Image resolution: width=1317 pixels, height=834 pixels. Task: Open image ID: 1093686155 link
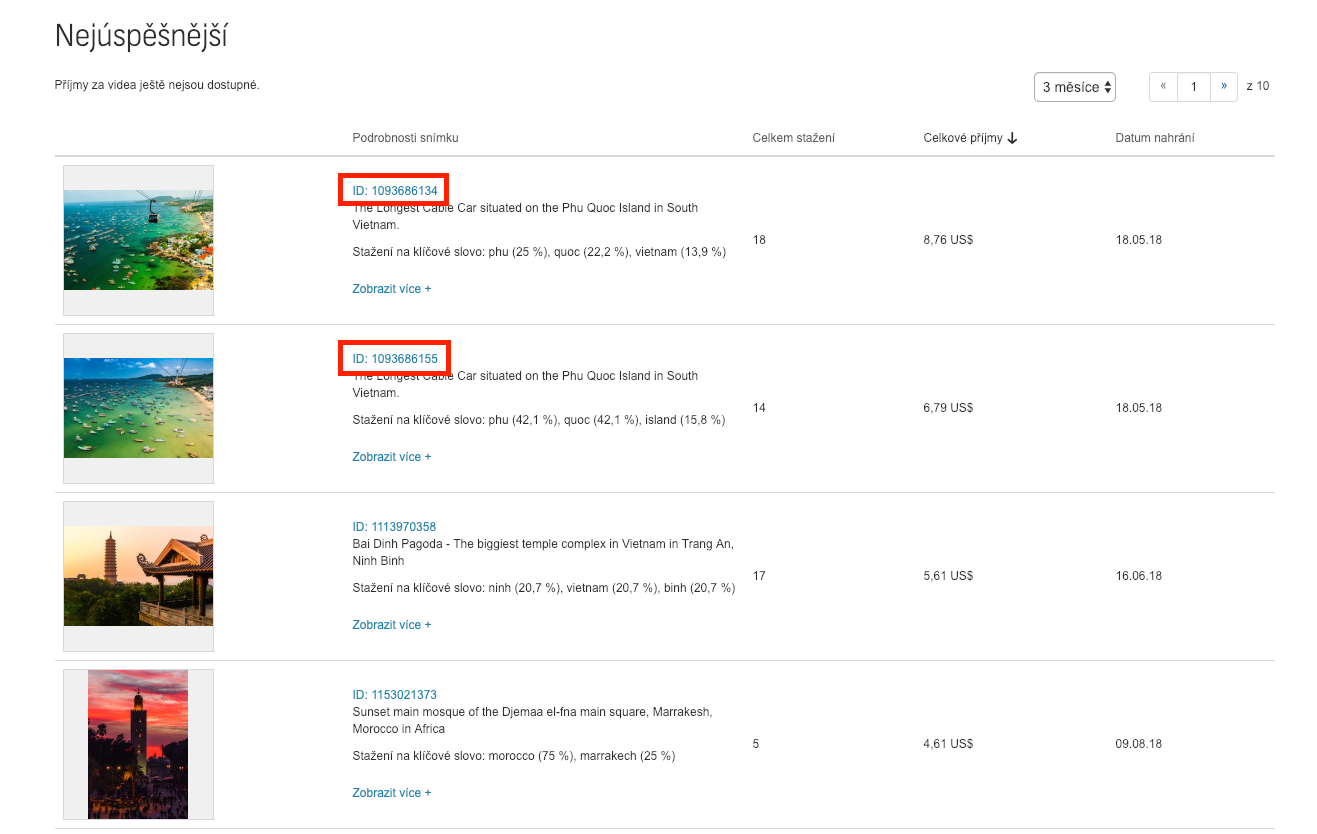pyautogui.click(x=395, y=358)
